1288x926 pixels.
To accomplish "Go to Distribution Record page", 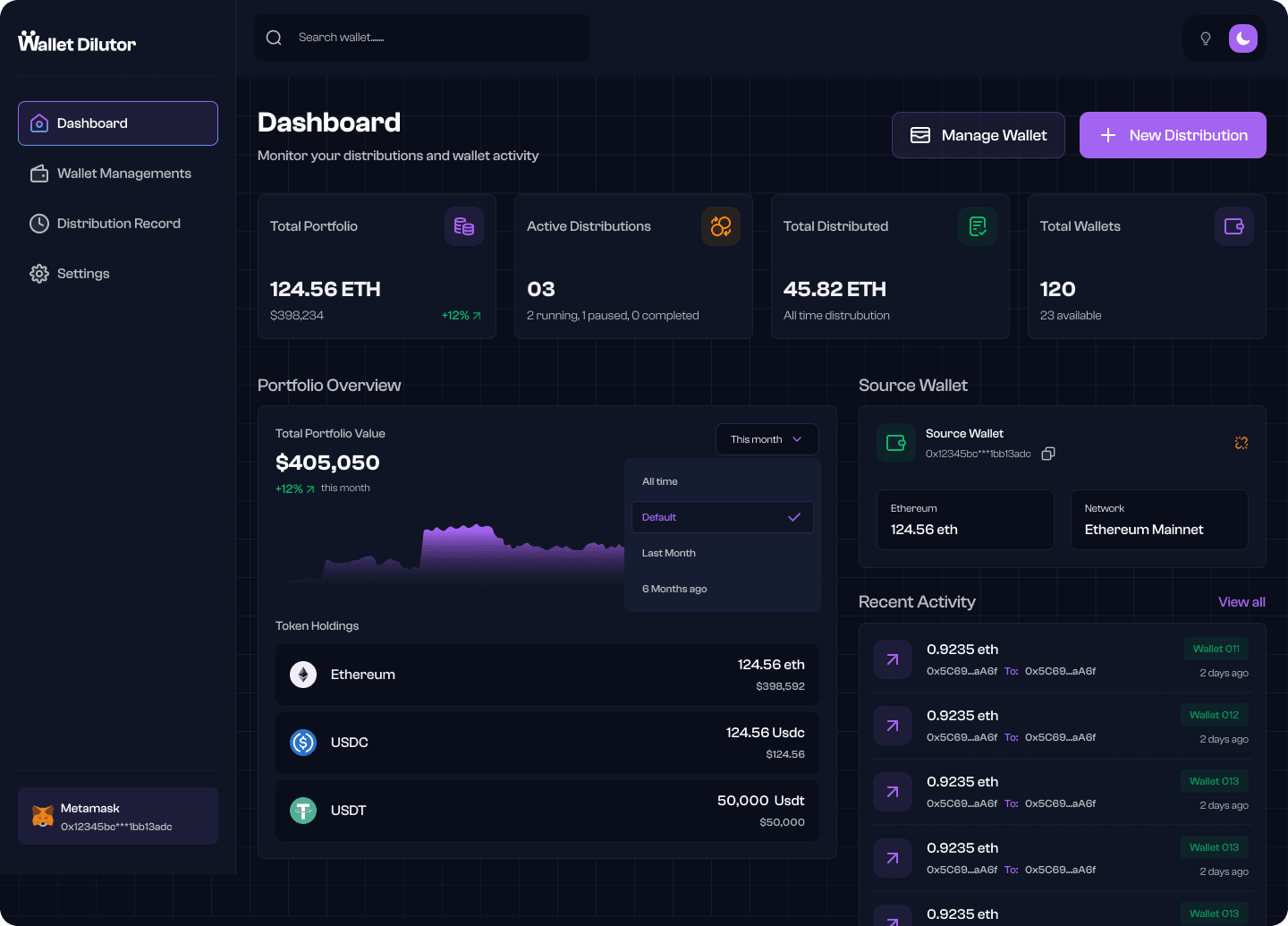I will click(118, 224).
